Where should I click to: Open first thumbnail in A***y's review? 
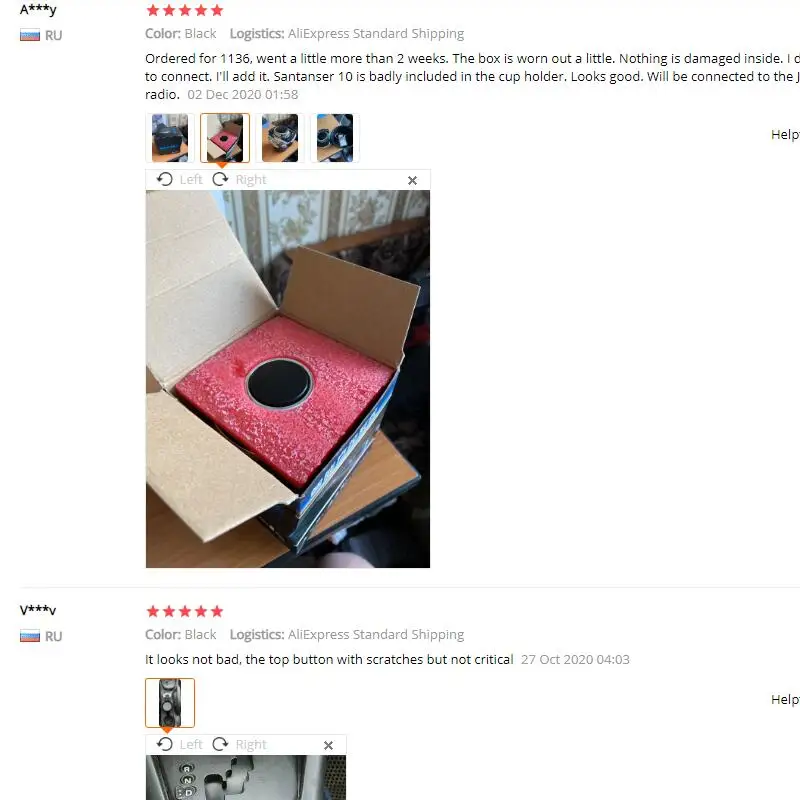coord(170,138)
